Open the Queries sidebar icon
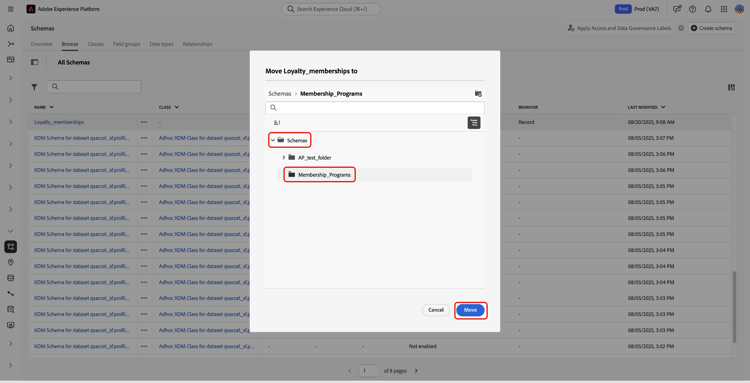This screenshot has width=750, height=383. coord(11,309)
